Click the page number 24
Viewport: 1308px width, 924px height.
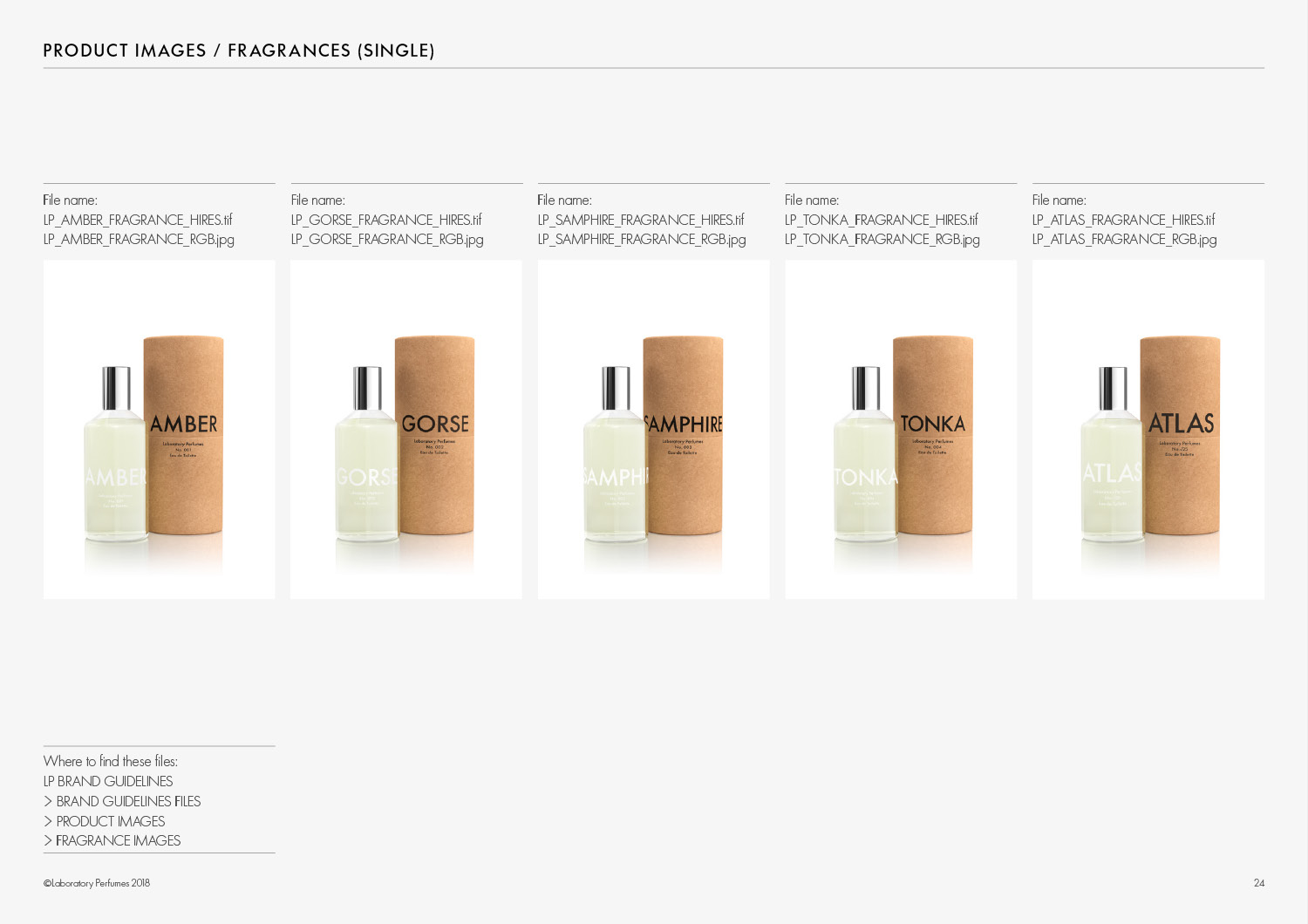[1259, 883]
